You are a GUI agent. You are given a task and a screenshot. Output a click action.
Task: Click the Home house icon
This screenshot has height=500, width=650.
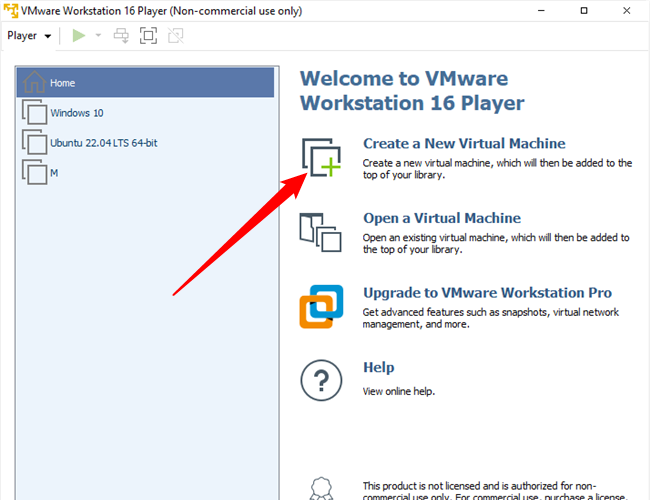34,82
